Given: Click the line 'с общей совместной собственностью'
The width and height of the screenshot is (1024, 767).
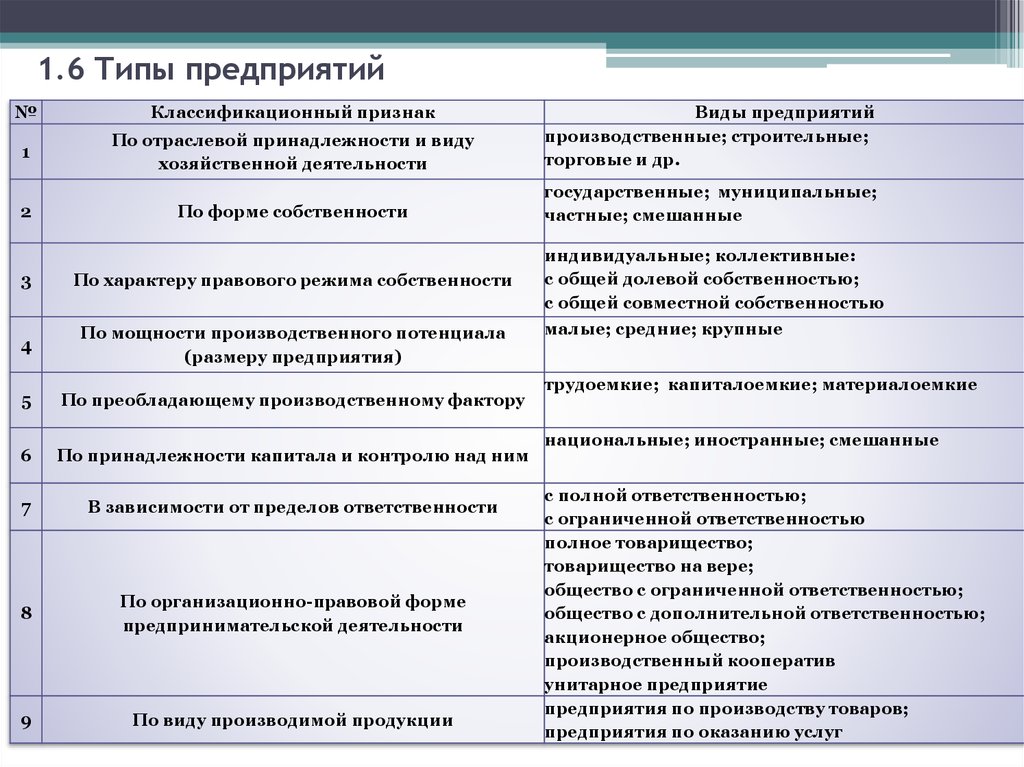Looking at the screenshot, I should [714, 303].
